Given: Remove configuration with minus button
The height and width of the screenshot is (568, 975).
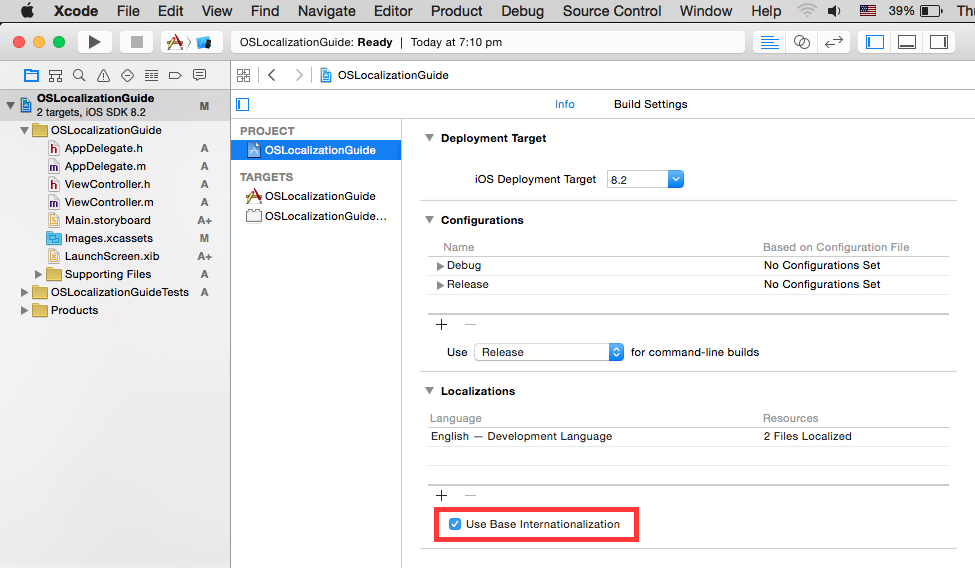Looking at the screenshot, I should [470, 325].
